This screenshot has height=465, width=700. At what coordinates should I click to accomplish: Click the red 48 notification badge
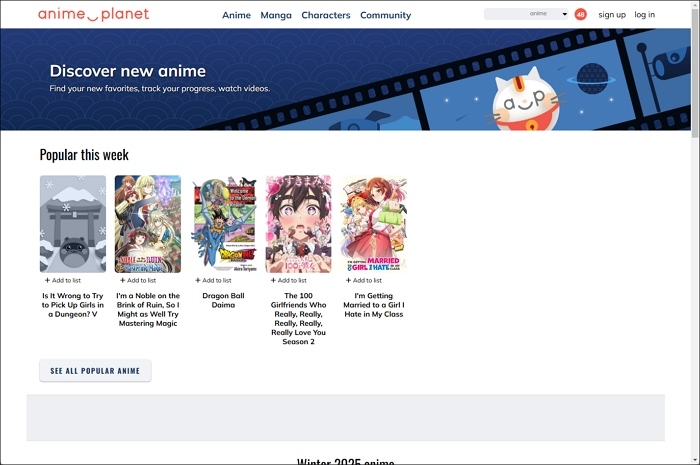coord(580,14)
